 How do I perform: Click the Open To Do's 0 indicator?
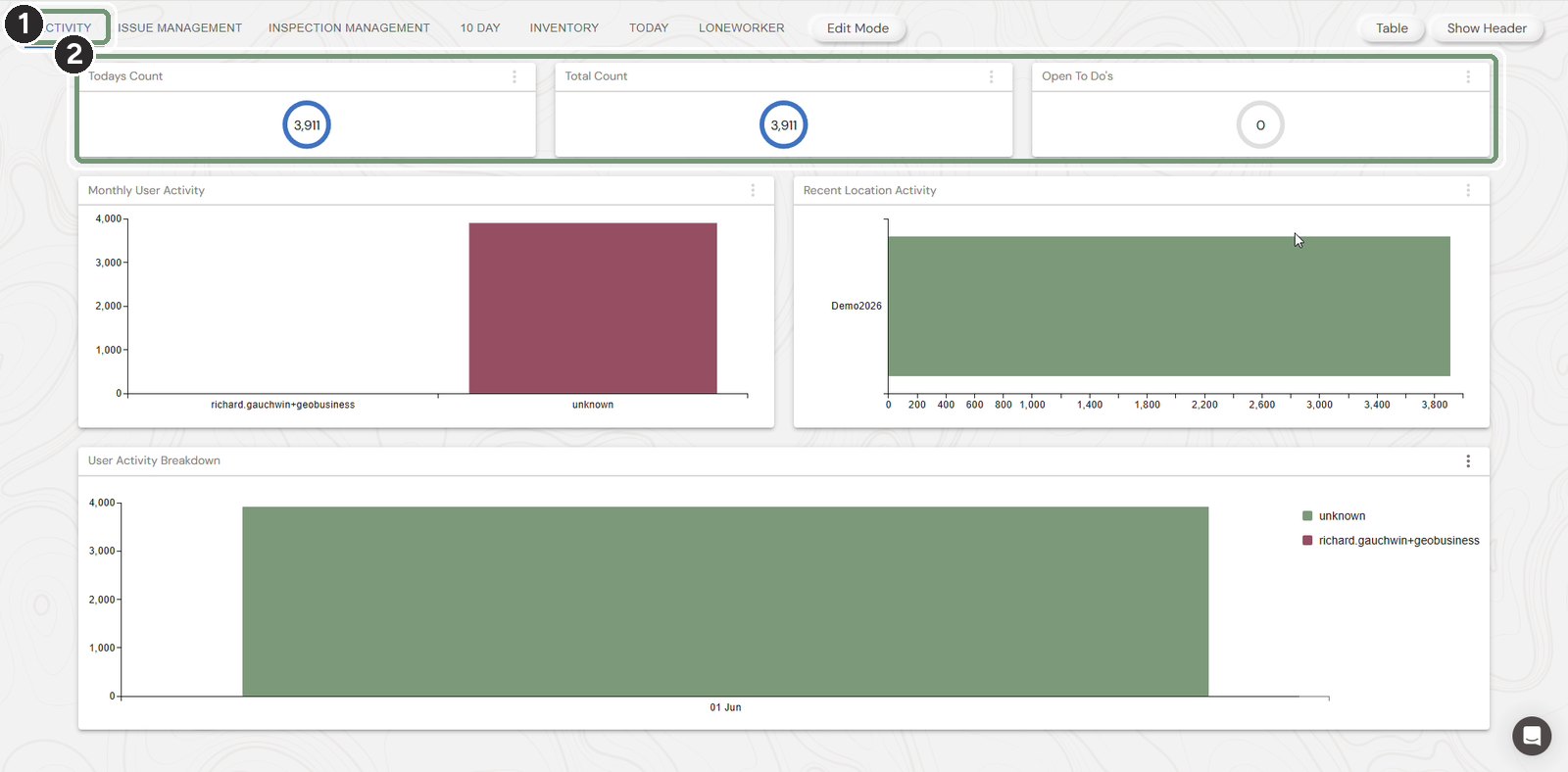point(1260,125)
